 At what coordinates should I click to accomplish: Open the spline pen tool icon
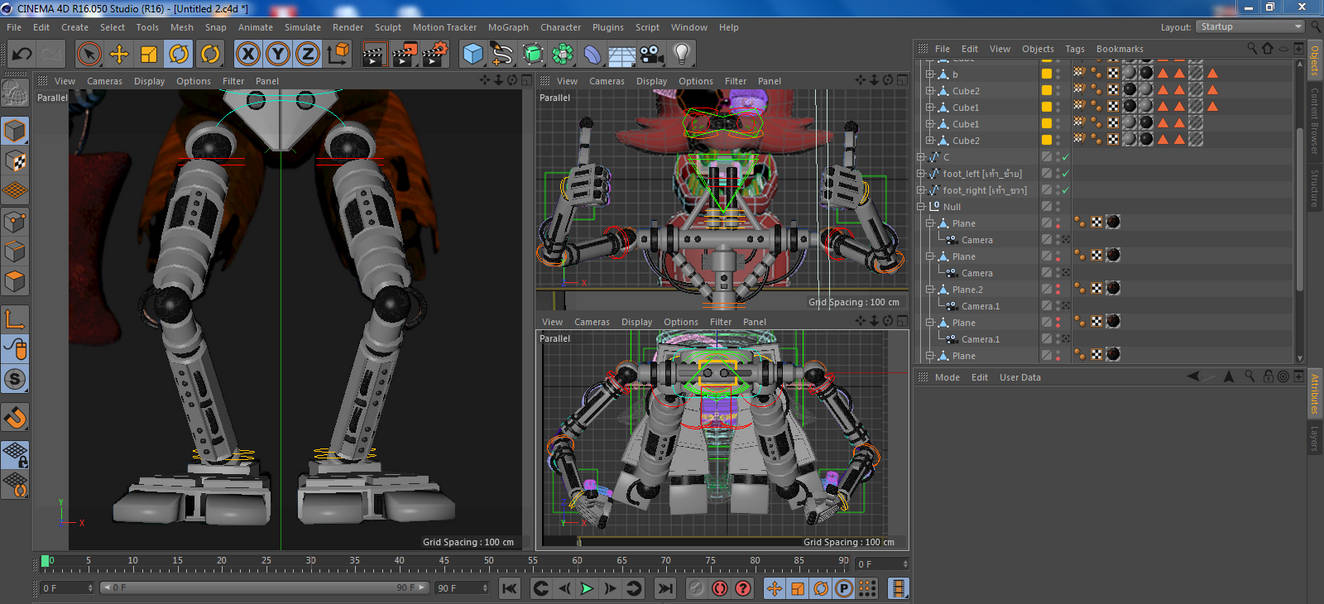(503, 54)
